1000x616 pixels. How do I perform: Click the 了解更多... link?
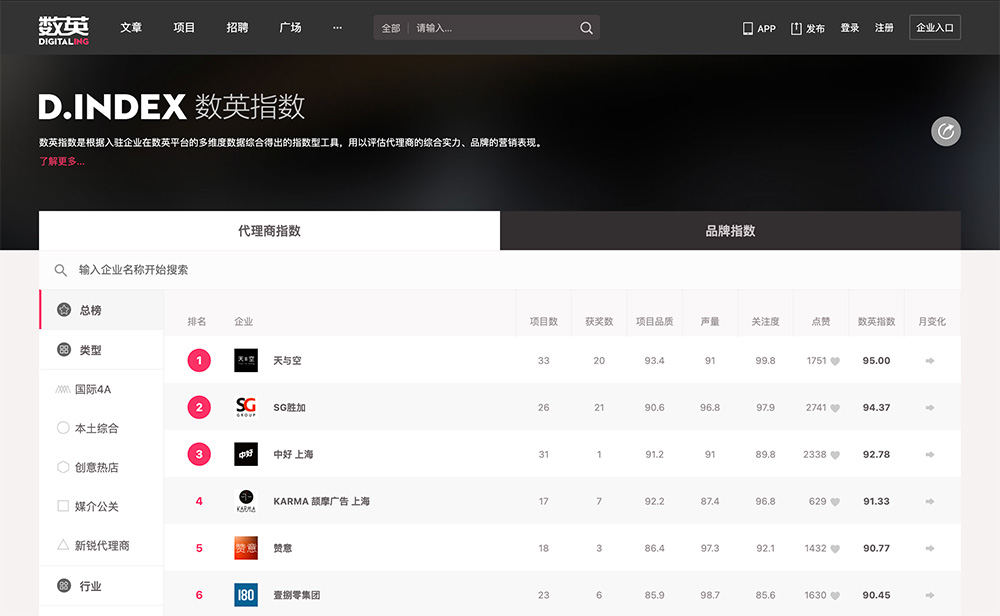pyautogui.click(x=61, y=161)
